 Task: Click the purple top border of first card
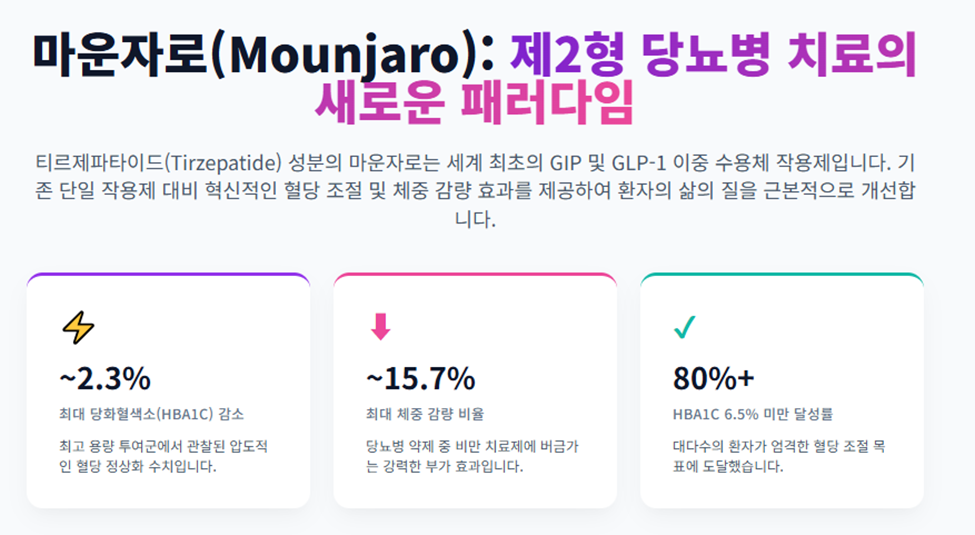point(168,274)
